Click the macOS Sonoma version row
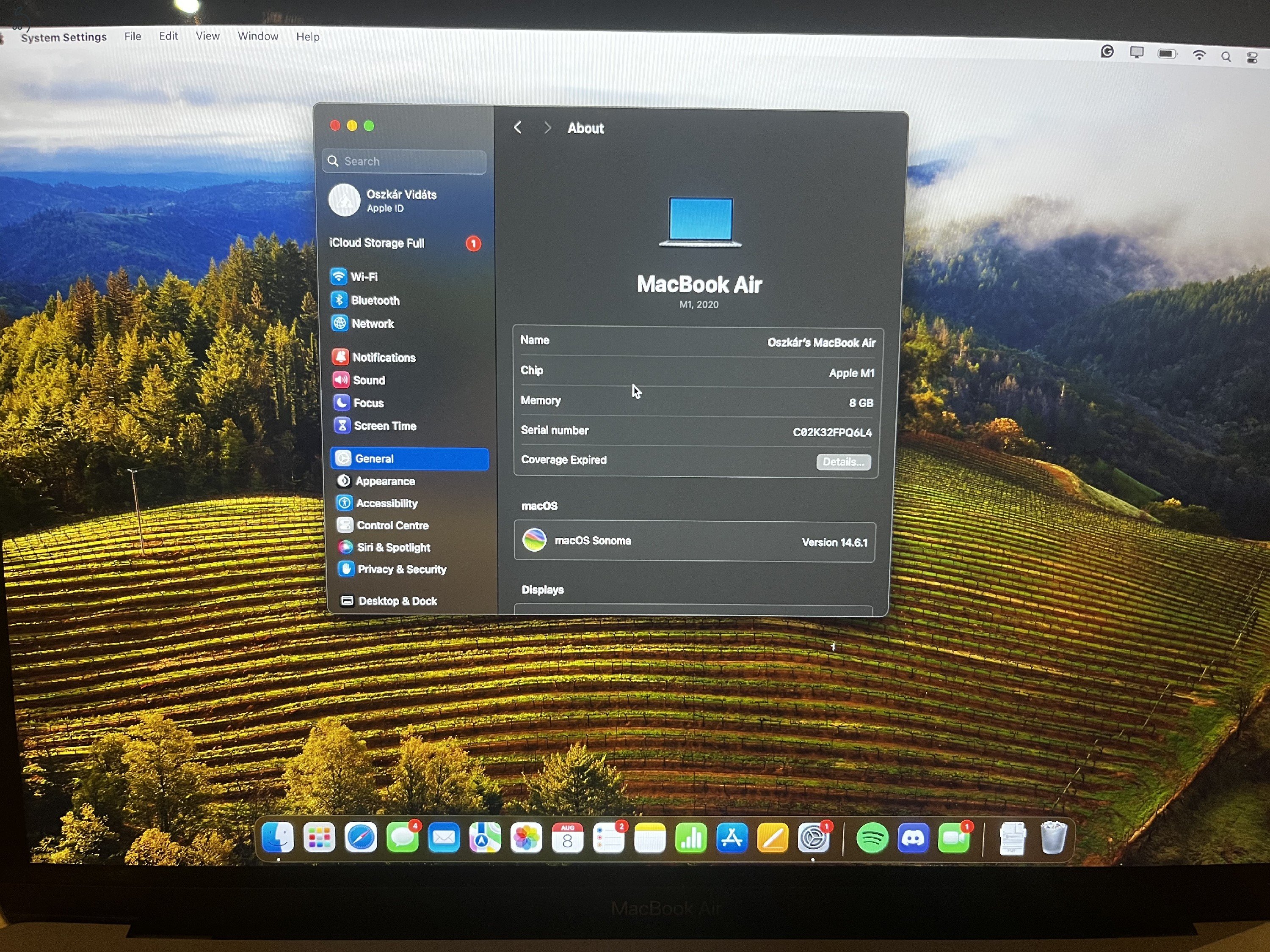The image size is (1270, 952). pos(695,541)
